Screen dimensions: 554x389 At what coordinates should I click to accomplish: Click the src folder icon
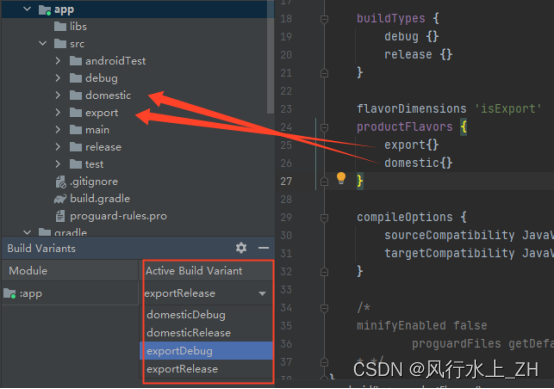(60, 44)
